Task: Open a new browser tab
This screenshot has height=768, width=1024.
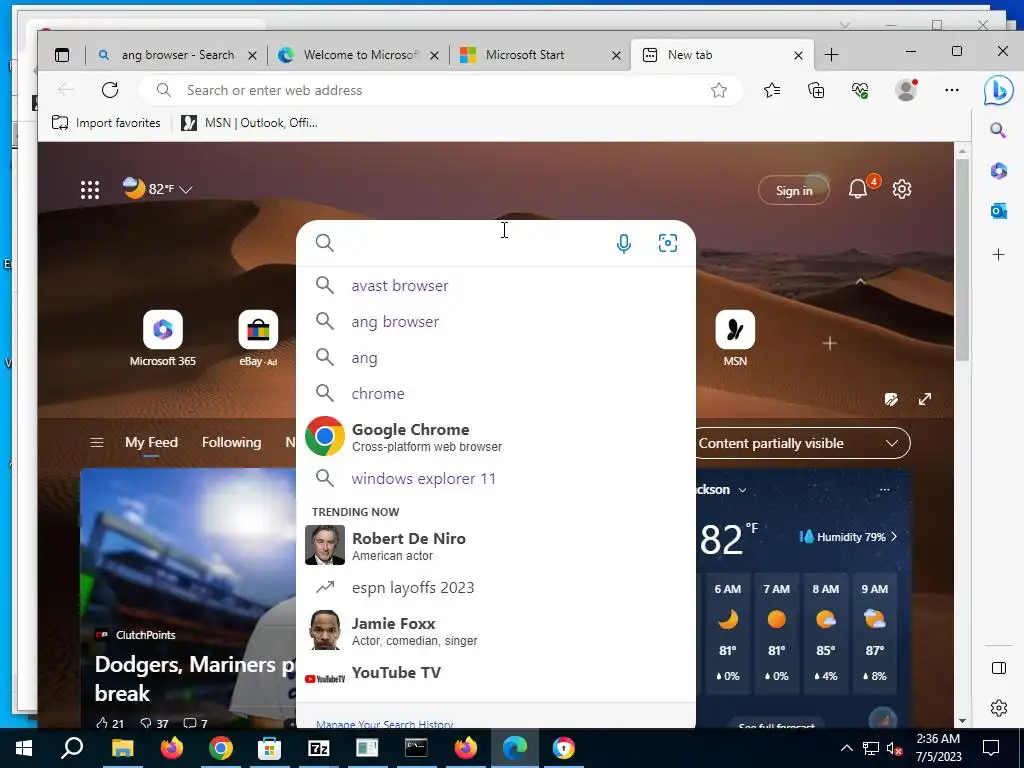Action: coord(831,55)
